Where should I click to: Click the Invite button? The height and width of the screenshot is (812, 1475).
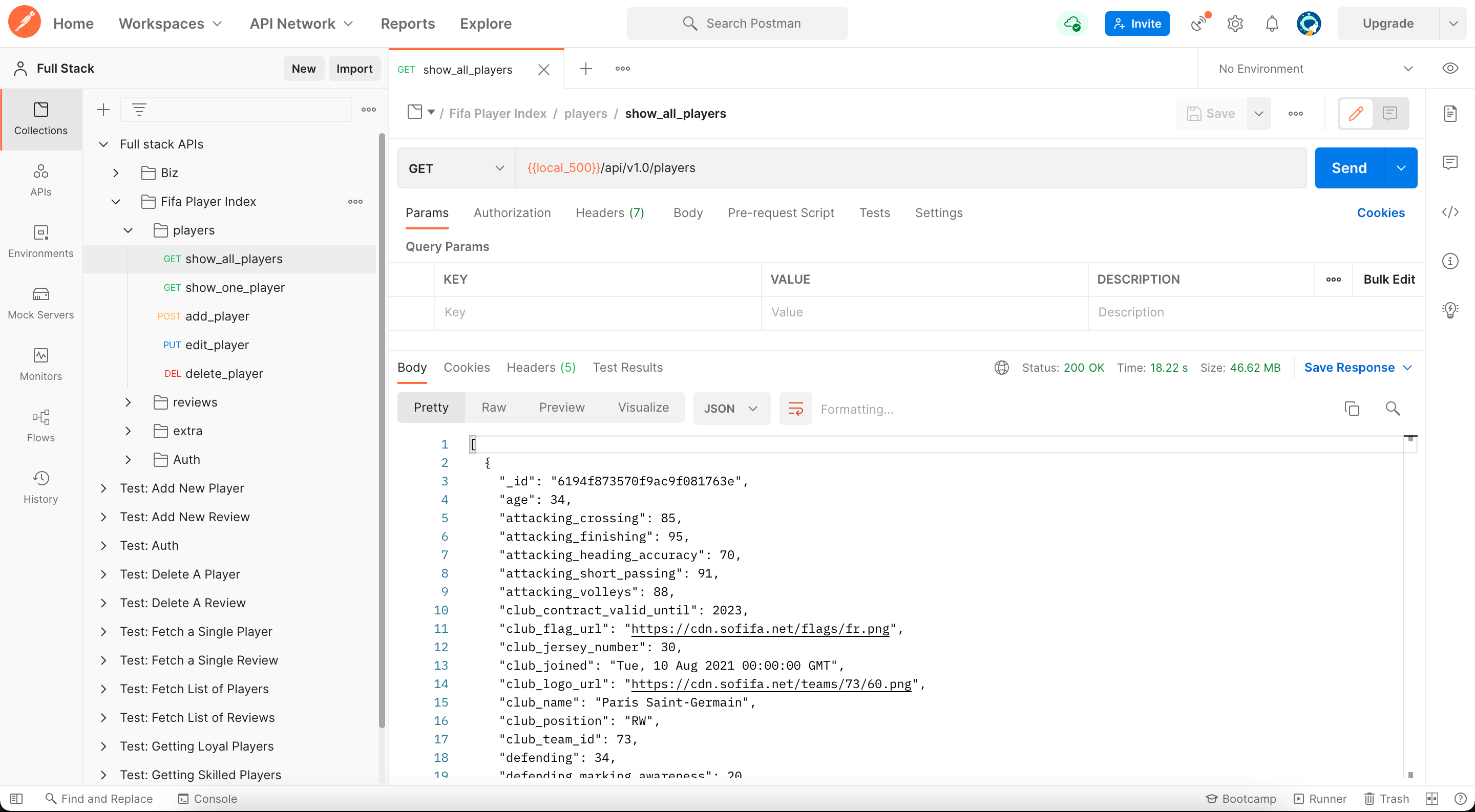[1137, 24]
